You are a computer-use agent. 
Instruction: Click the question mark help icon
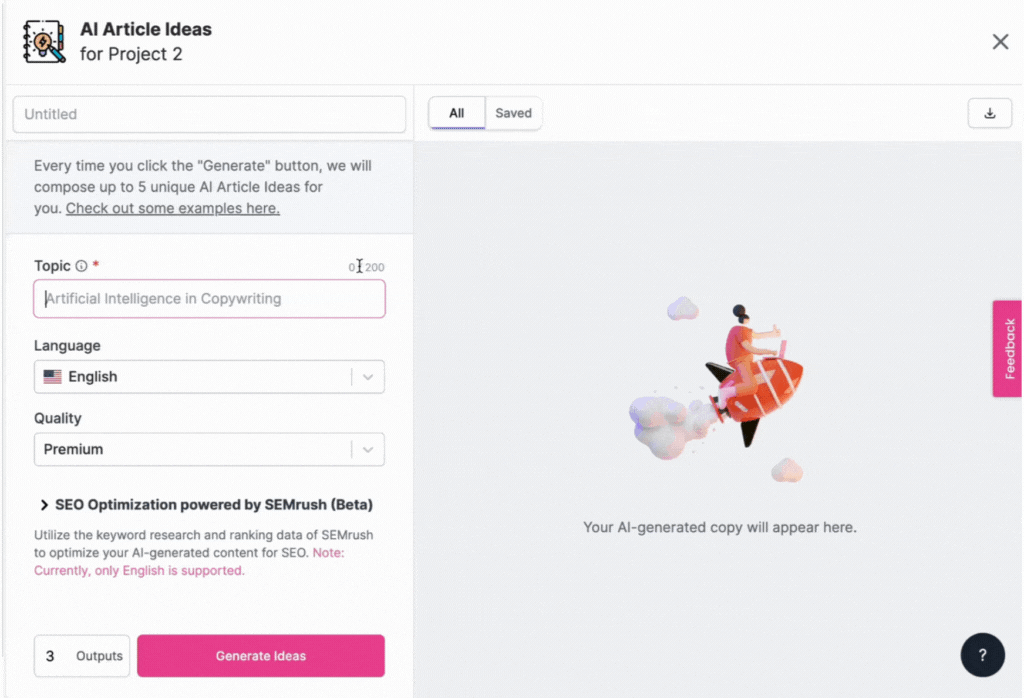(x=982, y=654)
